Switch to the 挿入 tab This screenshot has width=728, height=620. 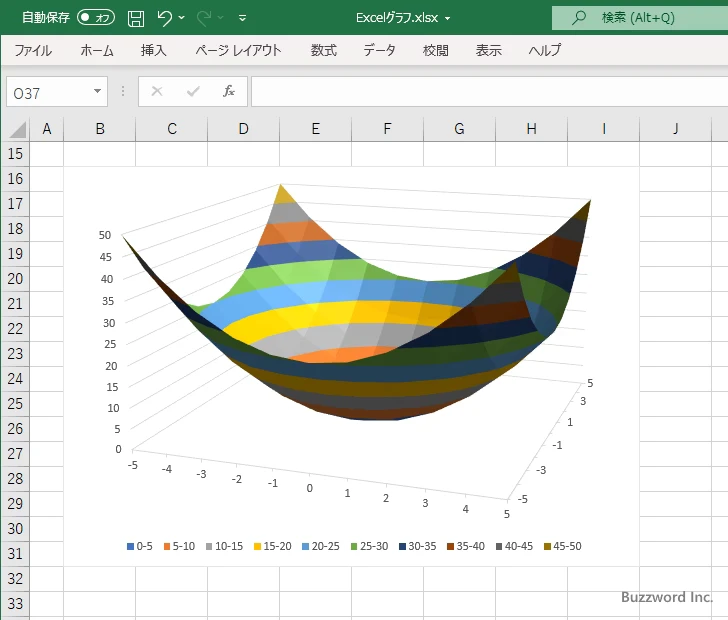(154, 50)
